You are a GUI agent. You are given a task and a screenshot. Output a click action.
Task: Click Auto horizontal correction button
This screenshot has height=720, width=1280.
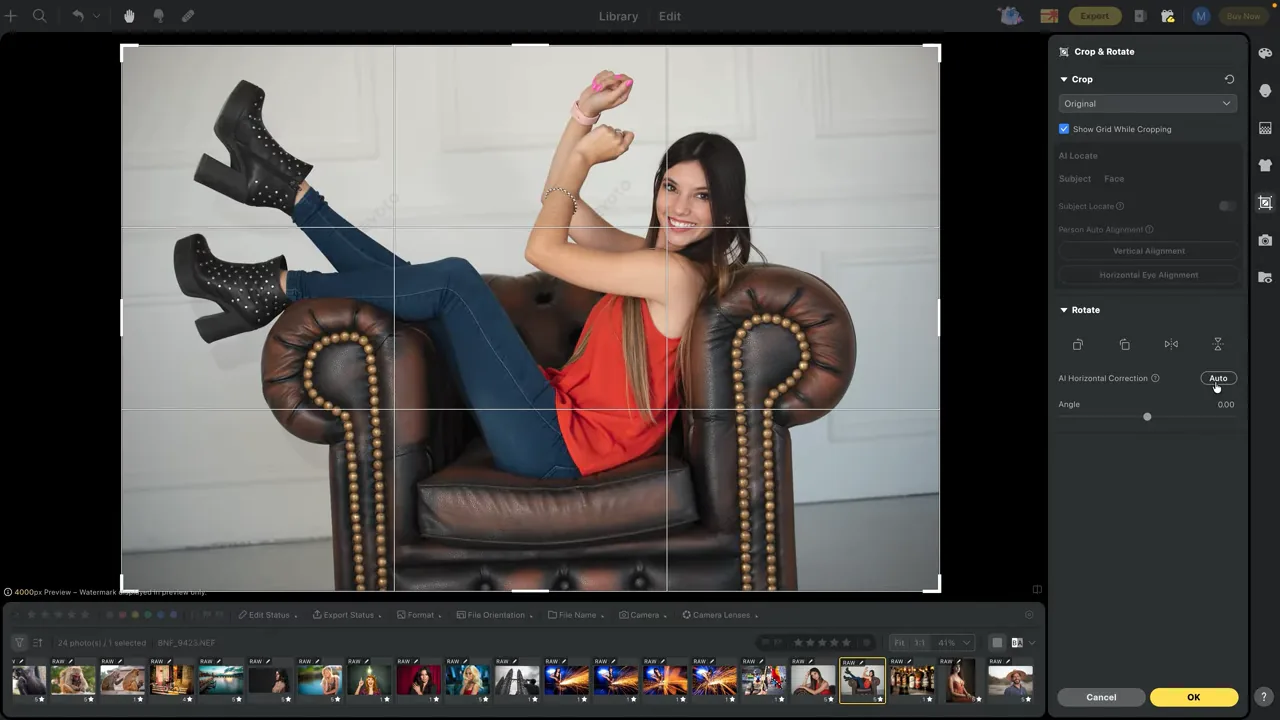pos(1218,378)
